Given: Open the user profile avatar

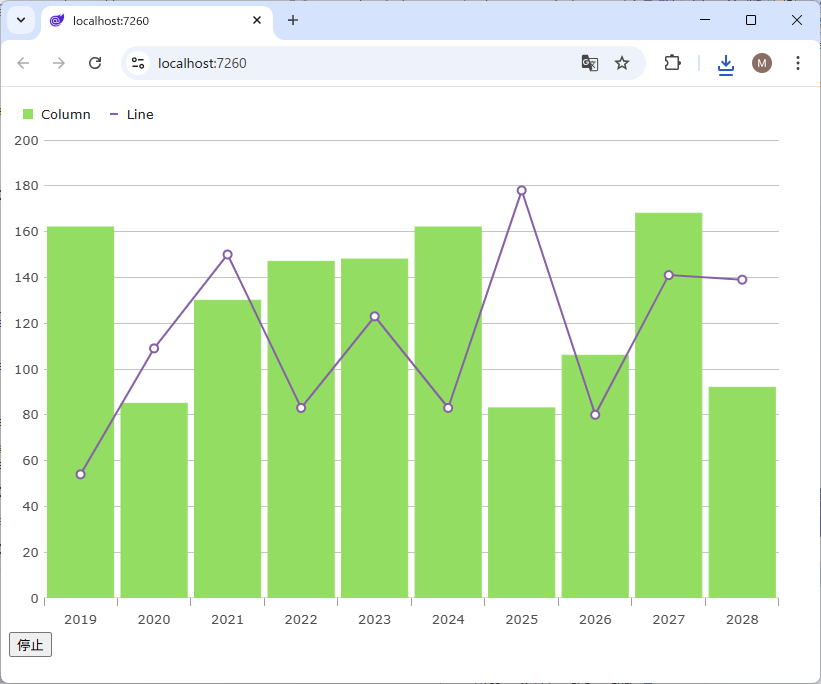Looking at the screenshot, I should 762,63.
